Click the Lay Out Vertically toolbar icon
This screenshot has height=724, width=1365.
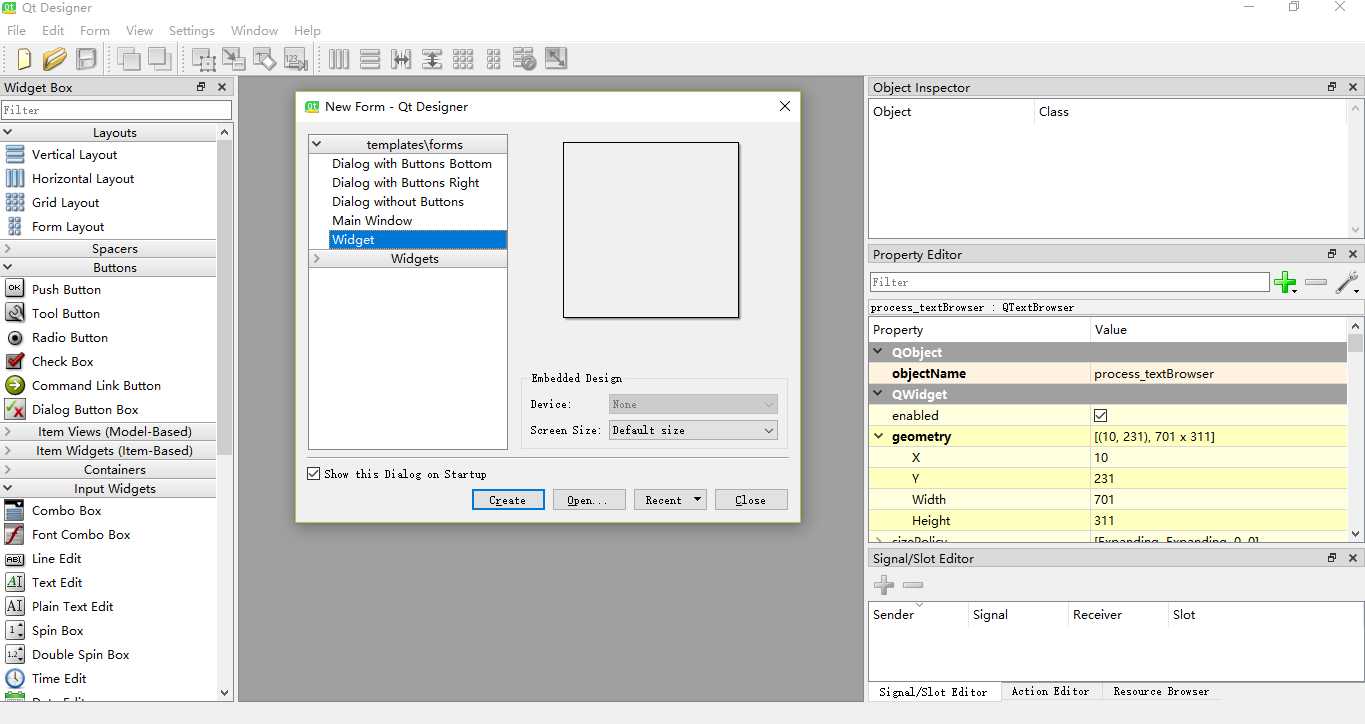tap(370, 59)
